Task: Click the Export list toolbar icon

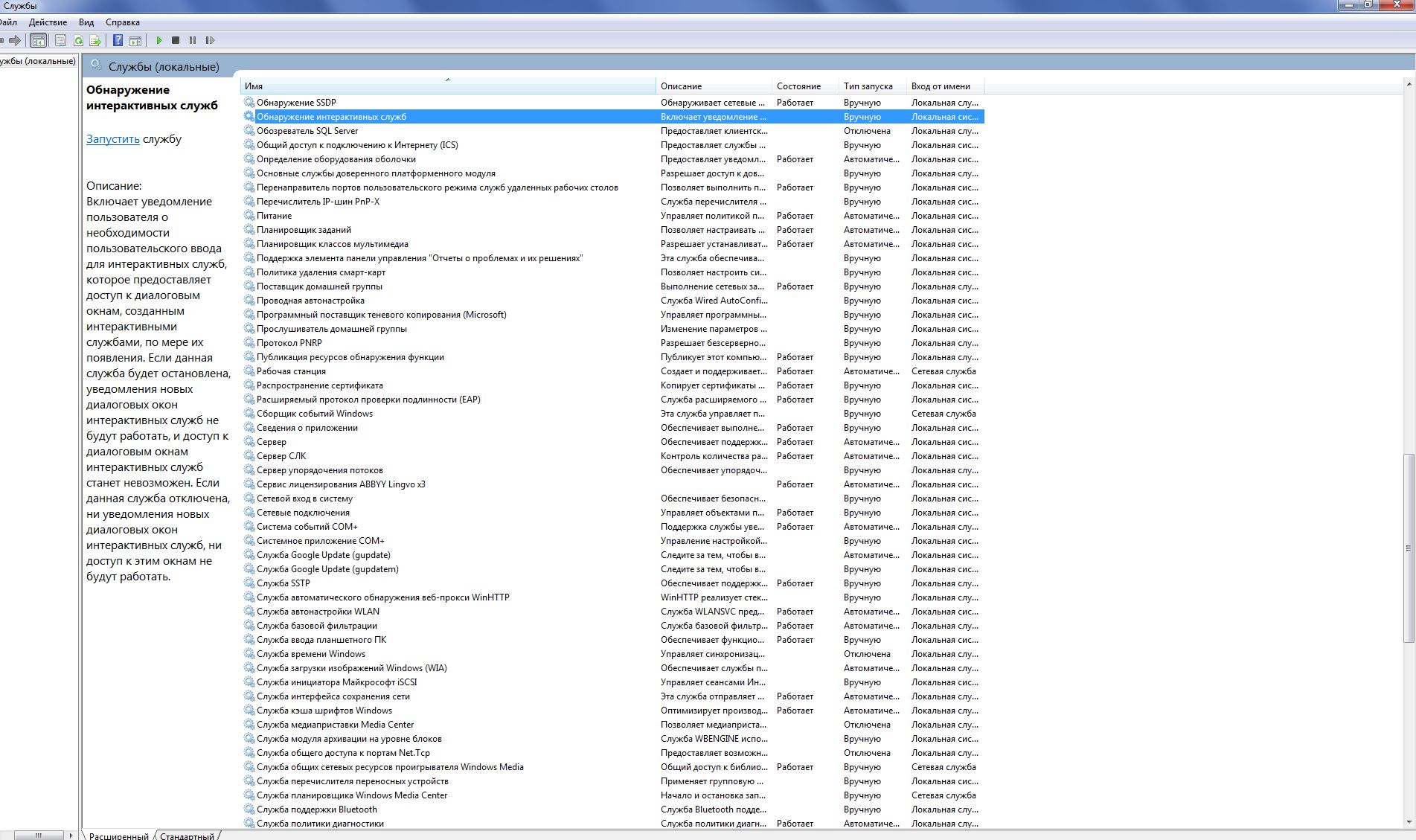Action: pos(95,40)
